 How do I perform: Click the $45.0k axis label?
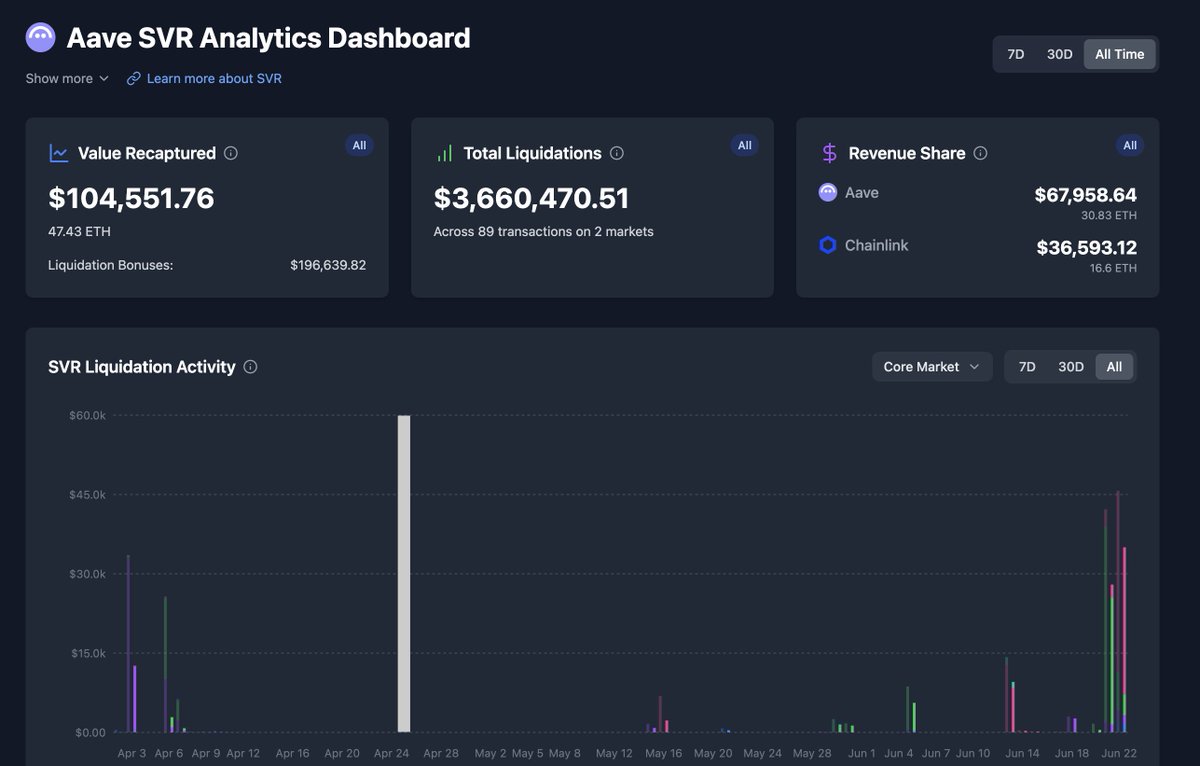point(87,495)
